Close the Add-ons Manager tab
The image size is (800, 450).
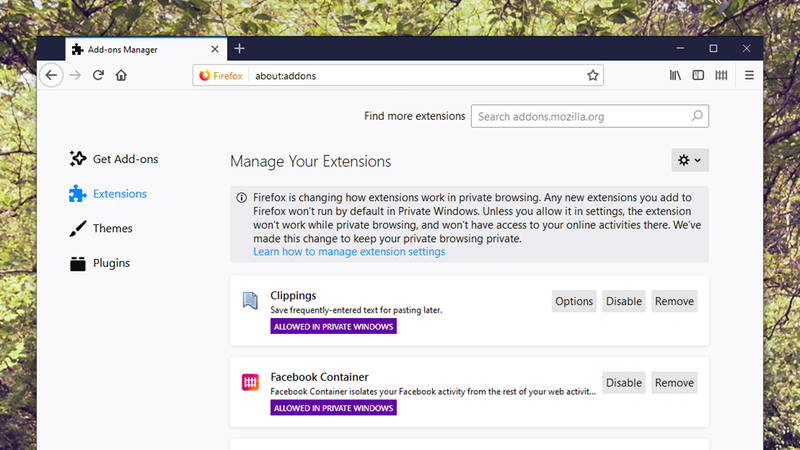pos(215,49)
